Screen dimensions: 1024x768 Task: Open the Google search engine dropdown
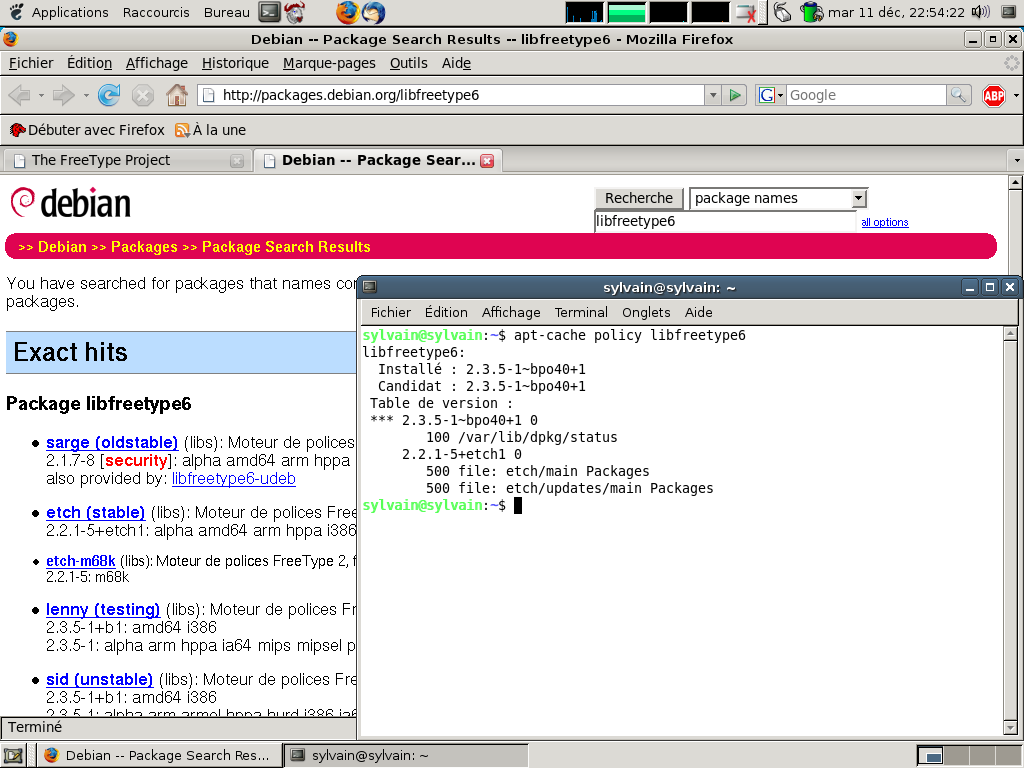770,95
